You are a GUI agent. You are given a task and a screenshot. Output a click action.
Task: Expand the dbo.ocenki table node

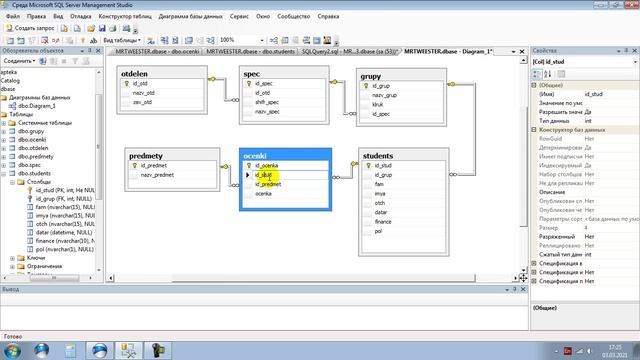click(4, 140)
